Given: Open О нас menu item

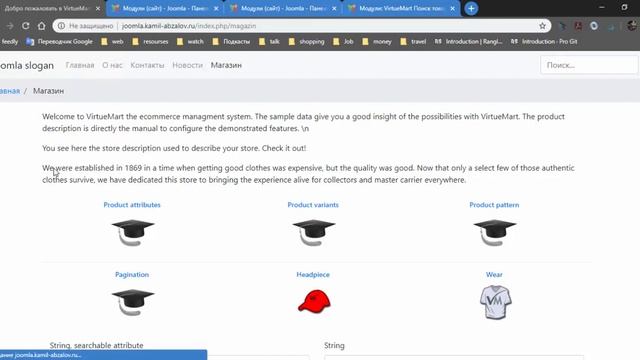Looking at the screenshot, I should pos(112,65).
